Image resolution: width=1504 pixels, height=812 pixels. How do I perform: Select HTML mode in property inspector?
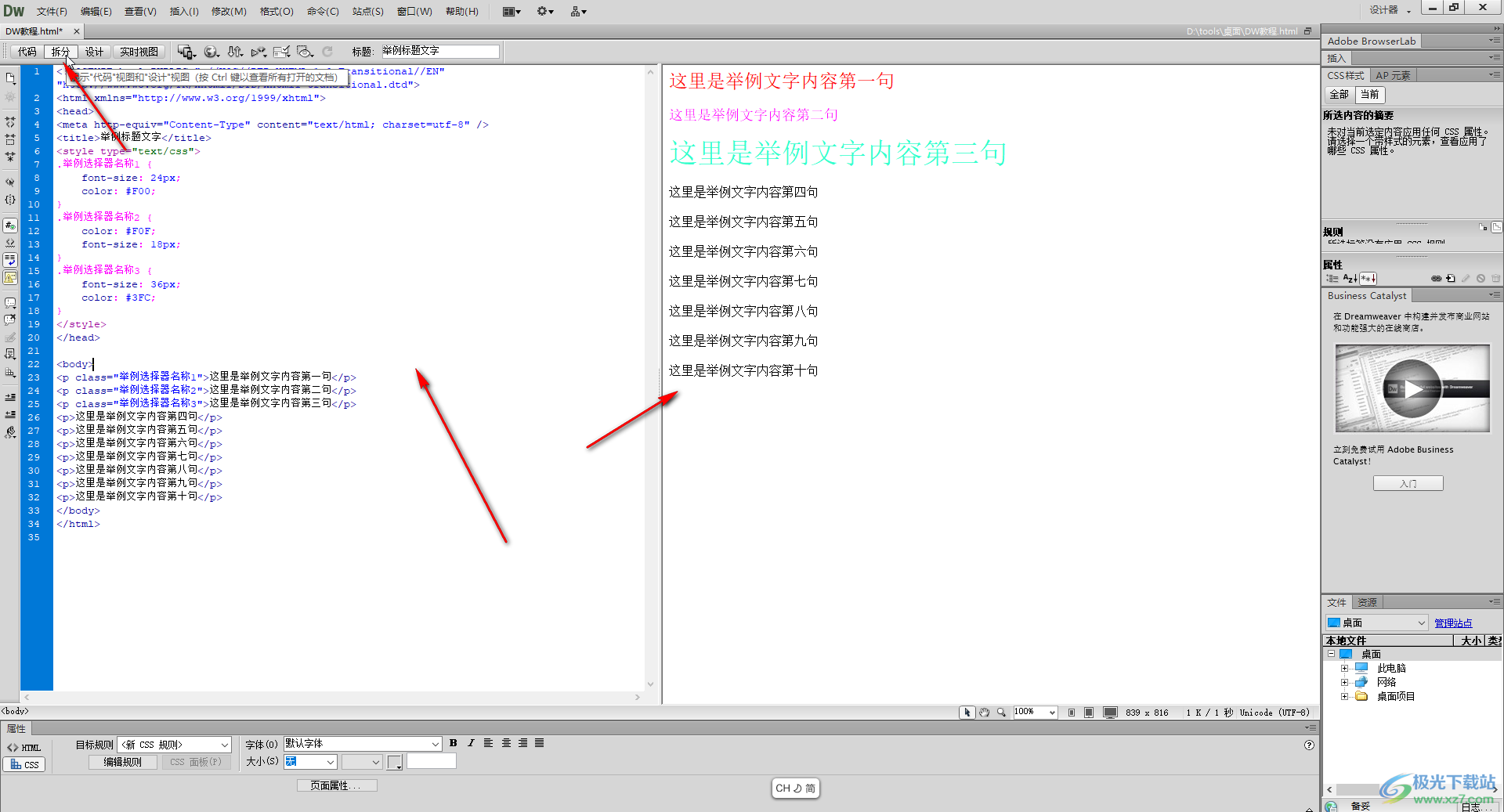pos(24,748)
